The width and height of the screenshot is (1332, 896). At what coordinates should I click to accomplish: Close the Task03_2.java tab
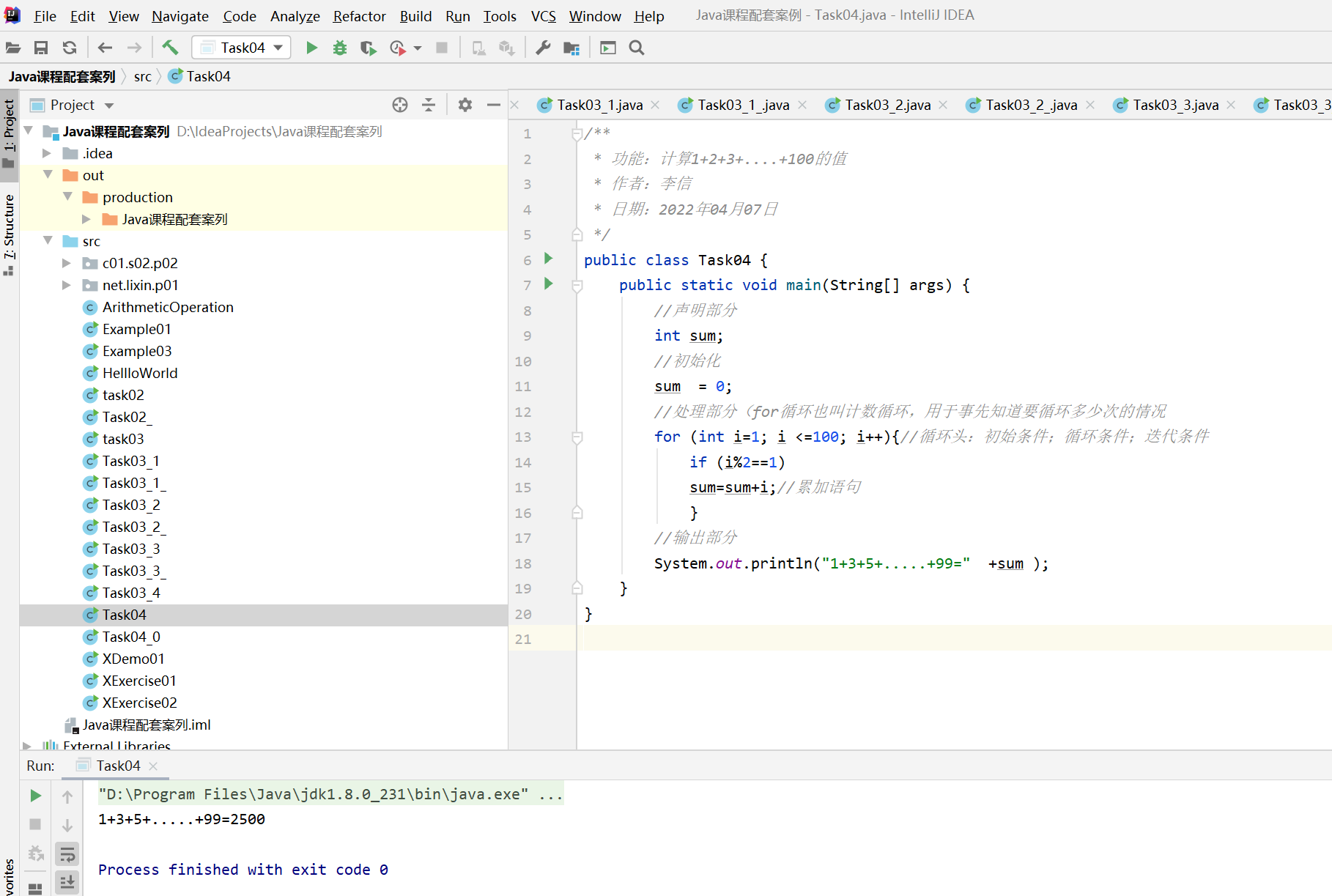click(943, 105)
